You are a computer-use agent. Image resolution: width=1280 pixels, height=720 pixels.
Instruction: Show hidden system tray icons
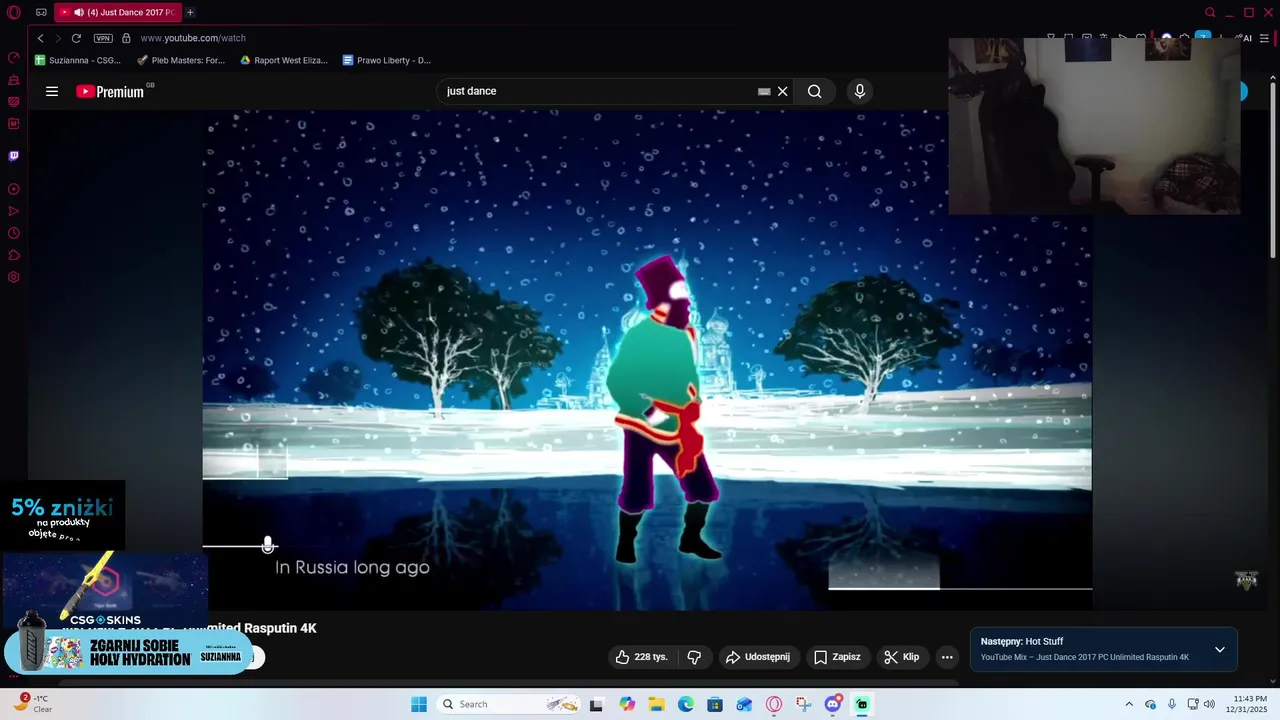coord(1129,704)
